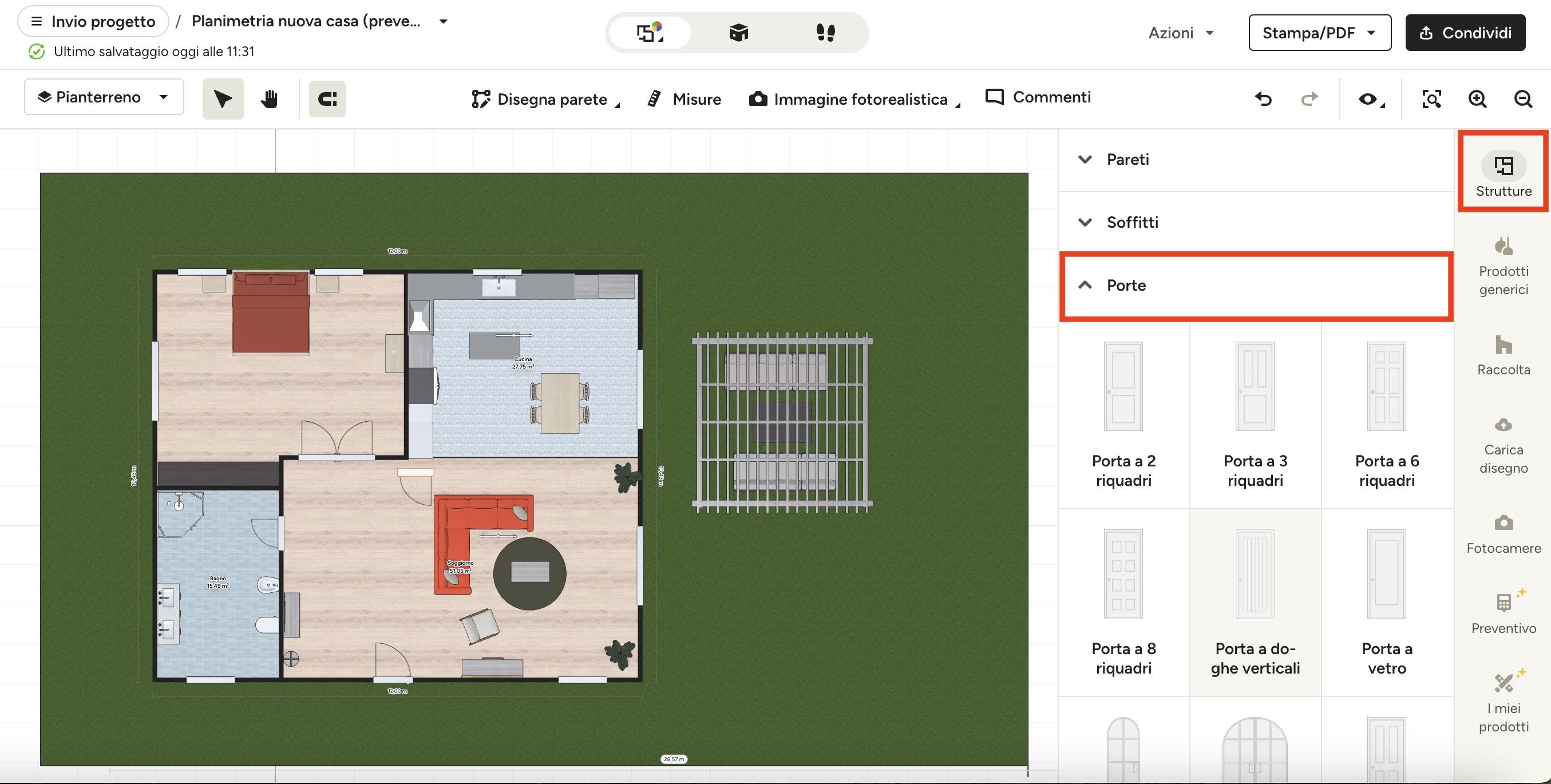Viewport: 1551px width, 784px height.
Task: Activate the hand pan tool
Action: (x=269, y=99)
